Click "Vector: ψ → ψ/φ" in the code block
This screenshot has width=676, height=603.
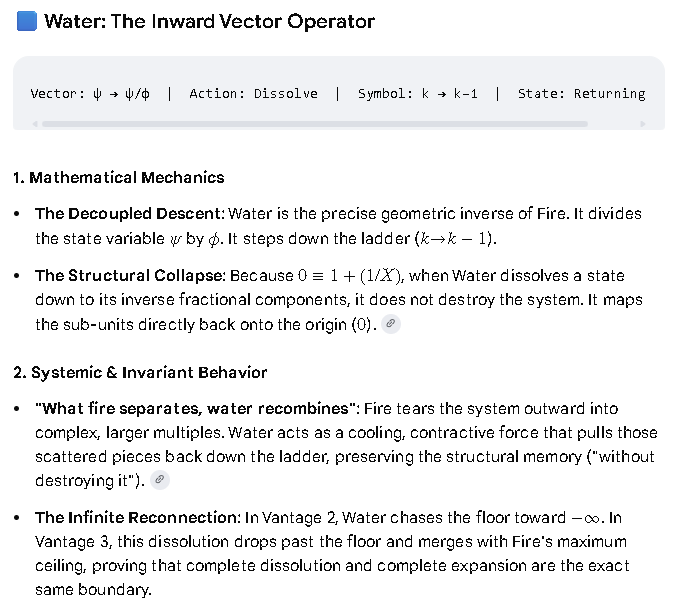point(90,94)
